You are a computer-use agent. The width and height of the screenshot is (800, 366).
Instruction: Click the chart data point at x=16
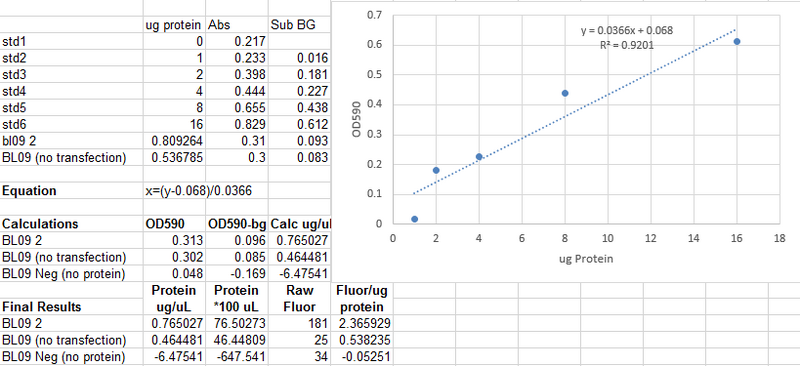coord(737,41)
